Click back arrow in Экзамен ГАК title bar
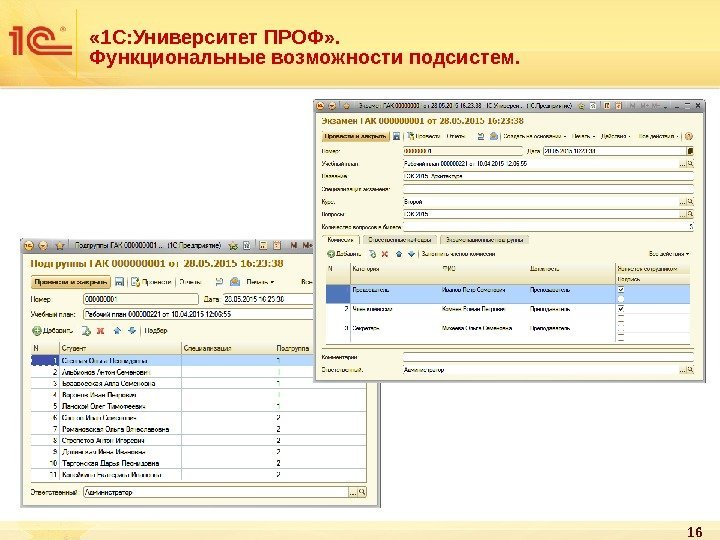The image size is (720, 540). pos(332,106)
